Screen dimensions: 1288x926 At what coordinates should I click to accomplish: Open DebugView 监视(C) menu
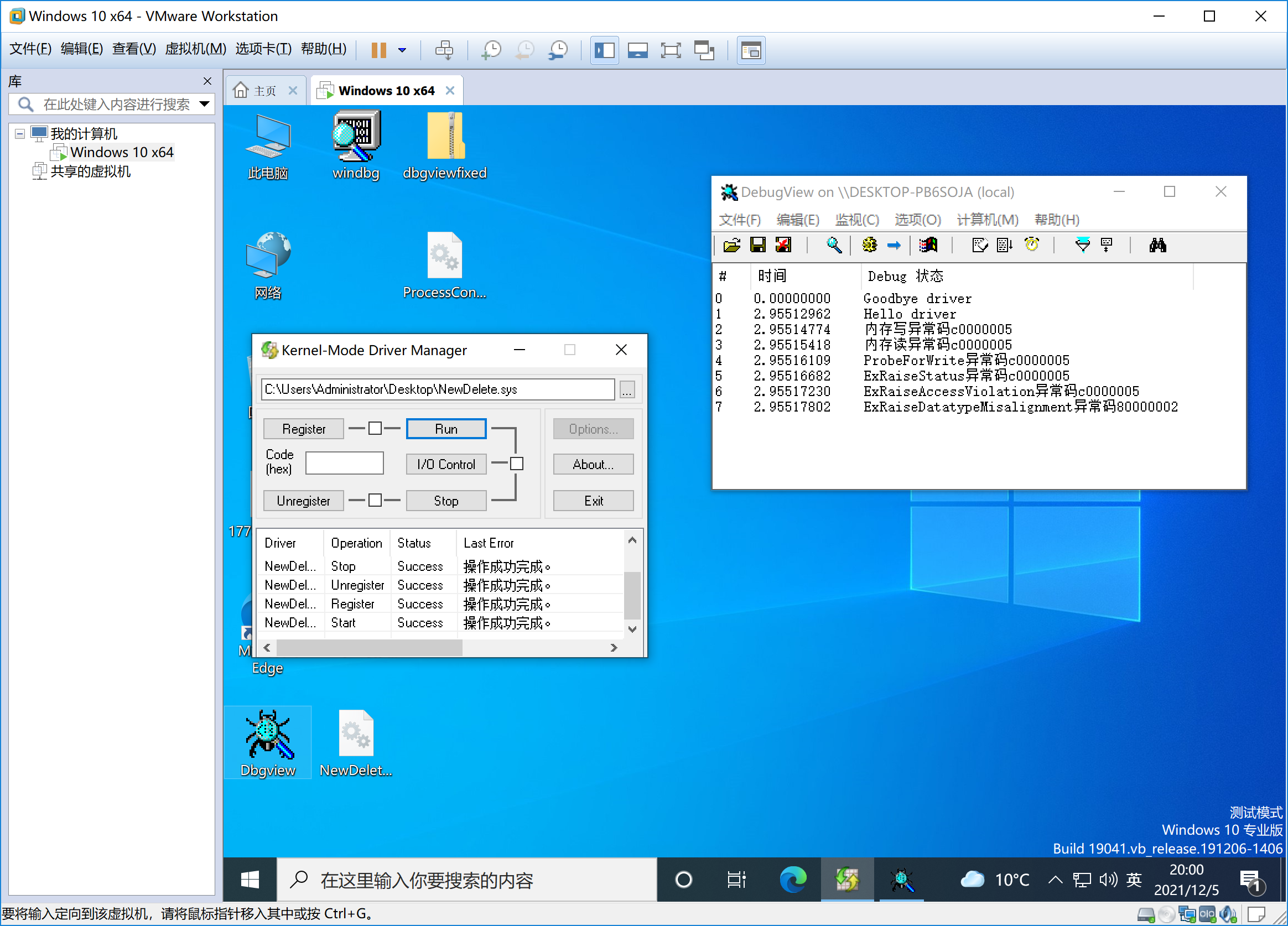point(856,219)
